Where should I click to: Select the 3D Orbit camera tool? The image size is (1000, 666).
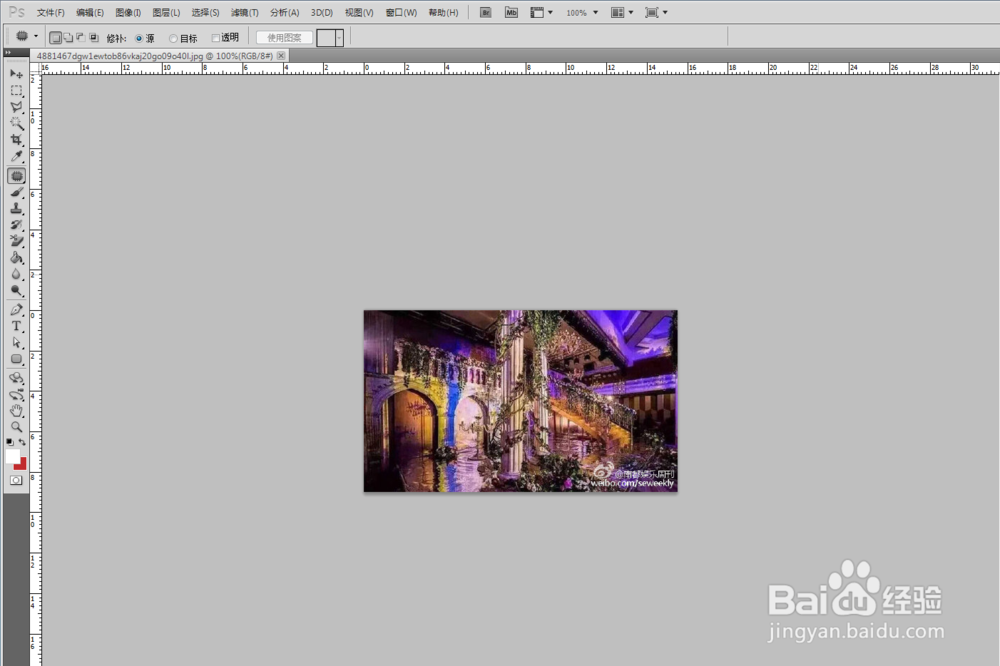[x=16, y=394]
